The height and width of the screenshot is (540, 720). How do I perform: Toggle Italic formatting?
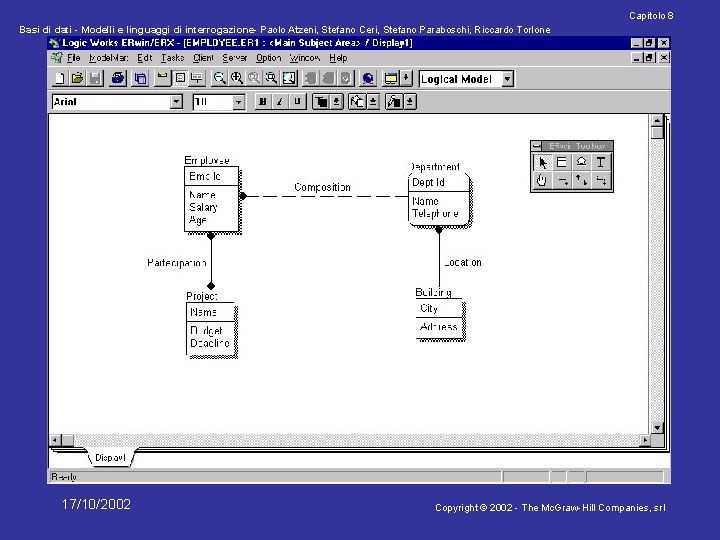(280, 102)
